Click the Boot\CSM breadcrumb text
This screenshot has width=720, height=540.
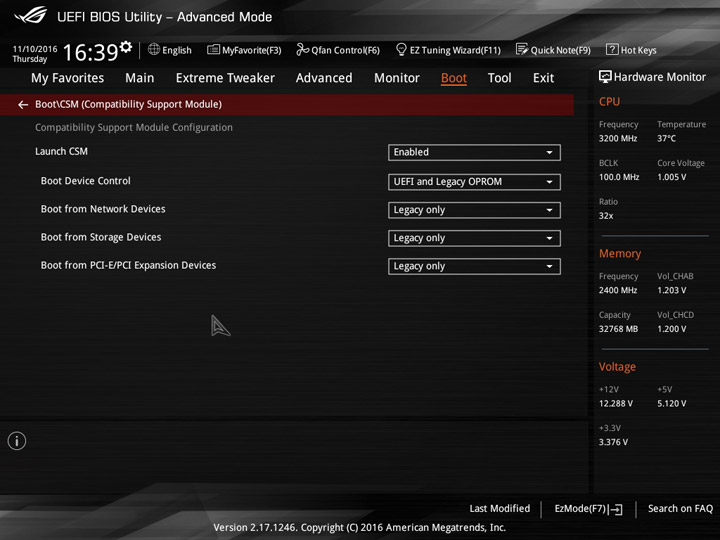click(x=128, y=105)
